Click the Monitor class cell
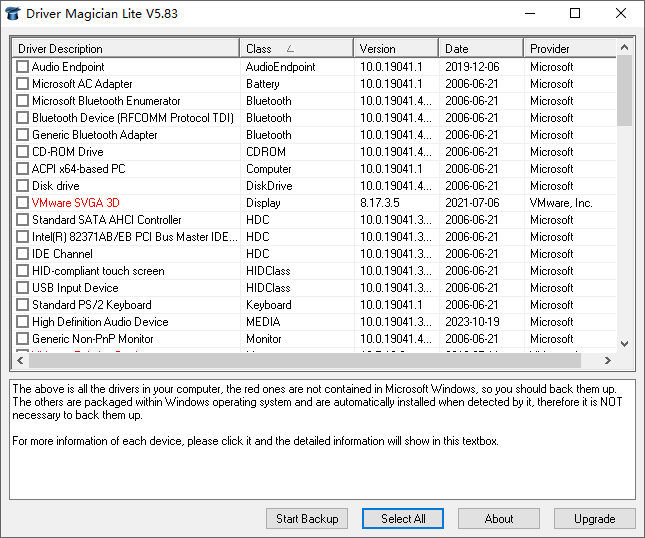The height and width of the screenshot is (538, 645). [x=264, y=339]
